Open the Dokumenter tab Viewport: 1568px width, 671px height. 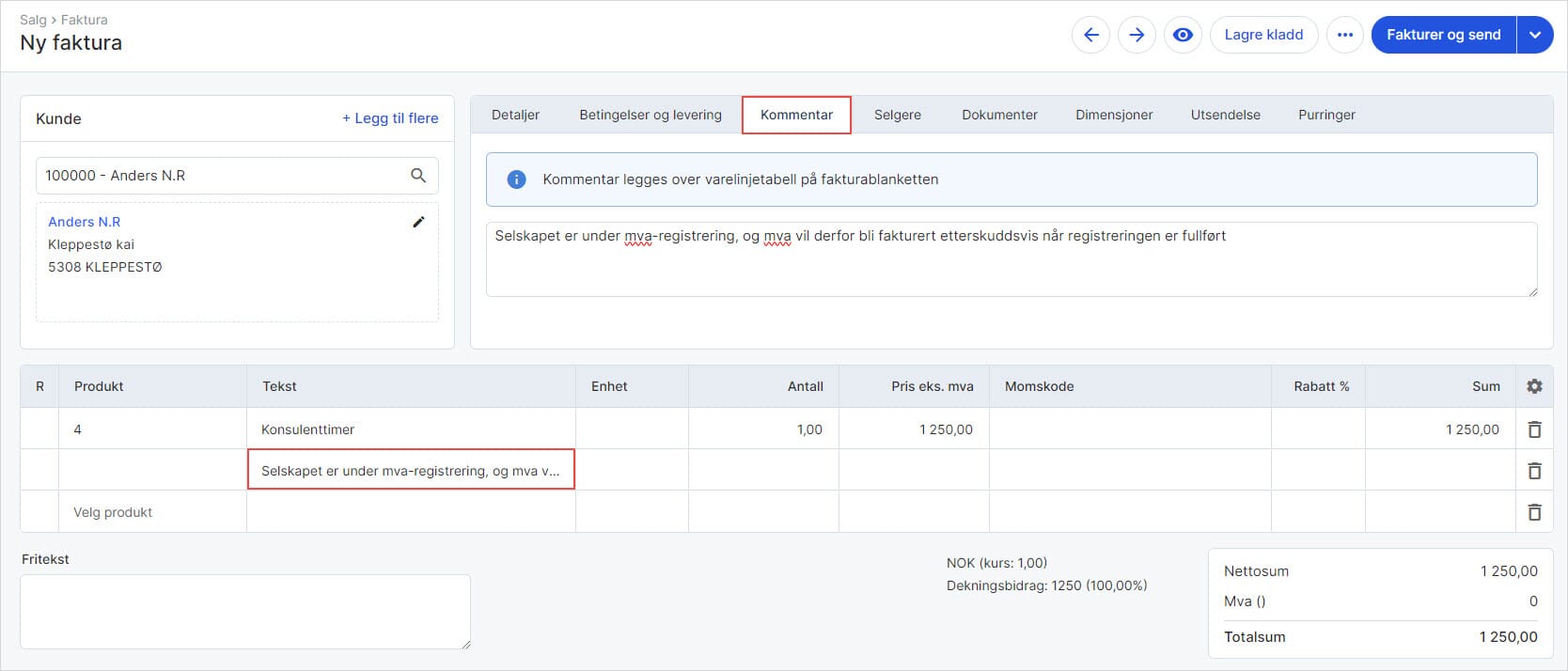[999, 115]
